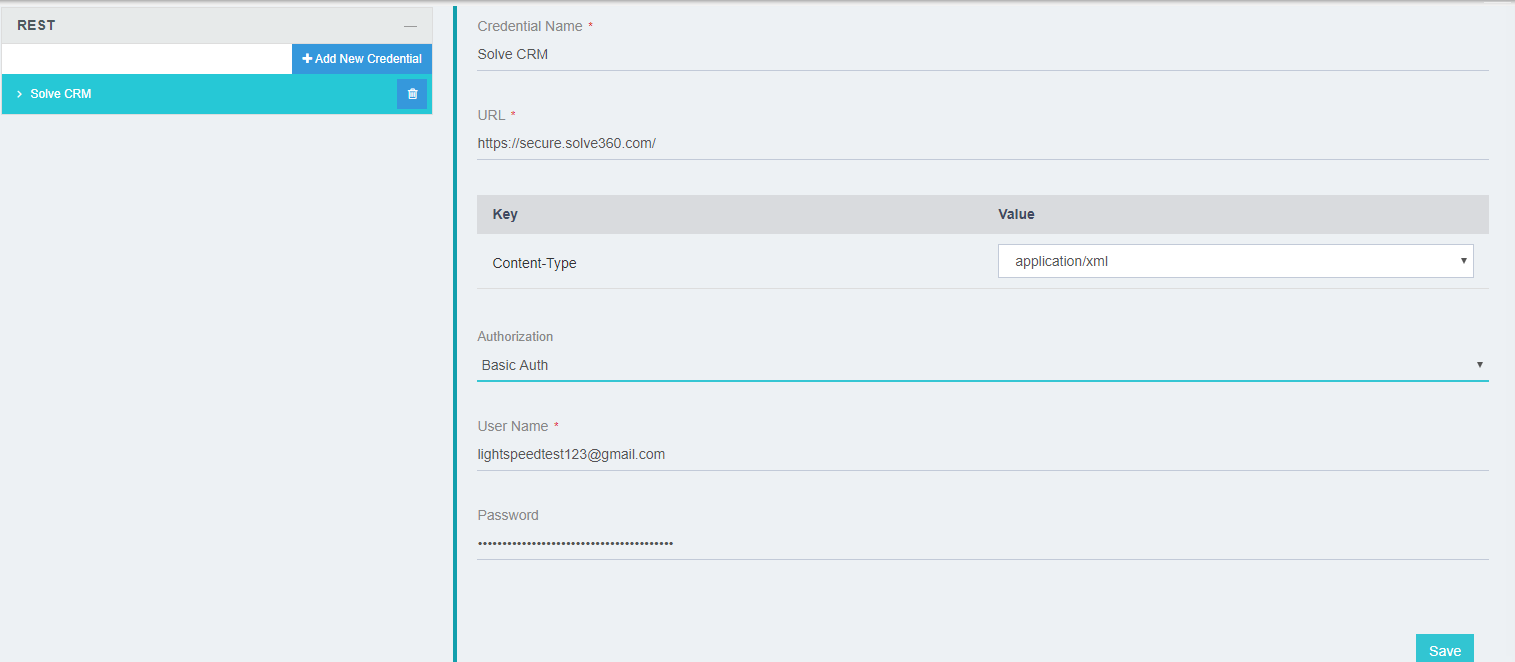Save the credential settings
The image size is (1515, 662).
click(1444, 650)
